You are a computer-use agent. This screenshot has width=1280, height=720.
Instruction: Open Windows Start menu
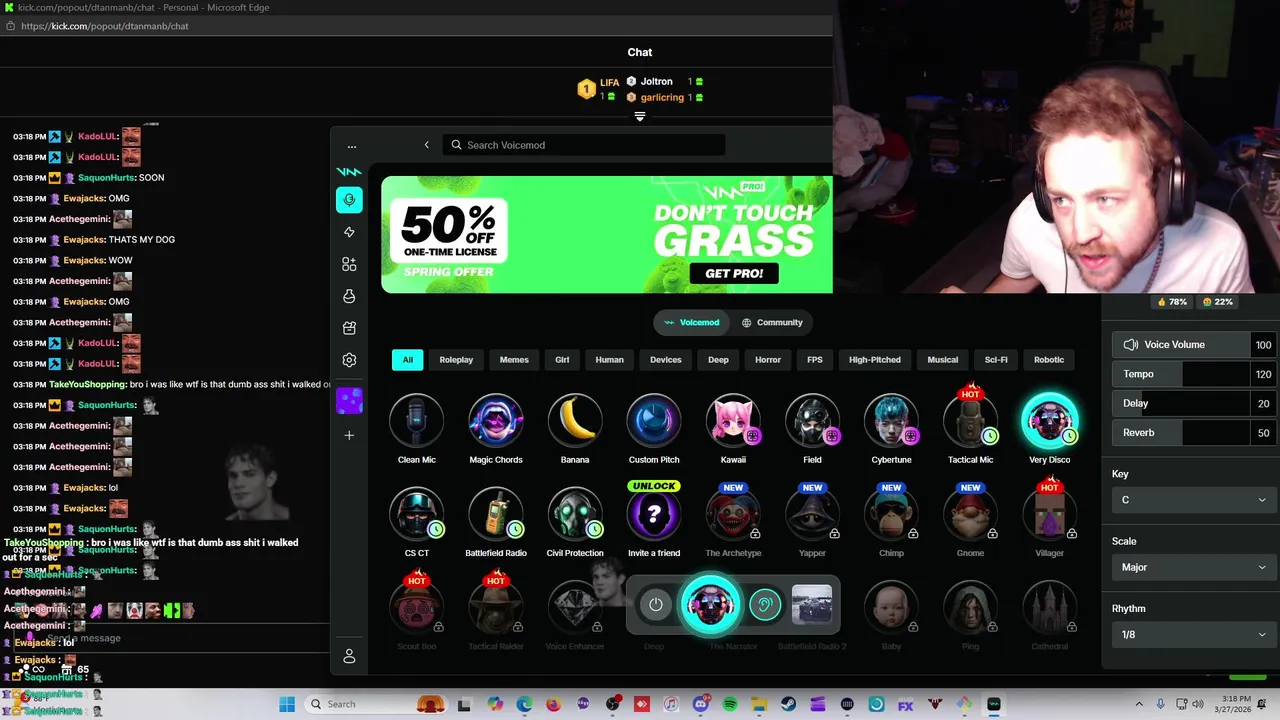pyautogui.click(x=287, y=704)
